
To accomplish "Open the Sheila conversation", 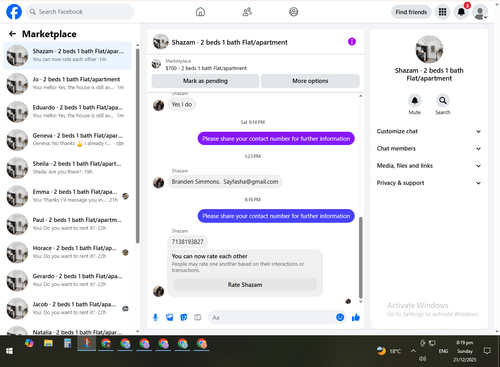I will [67, 168].
